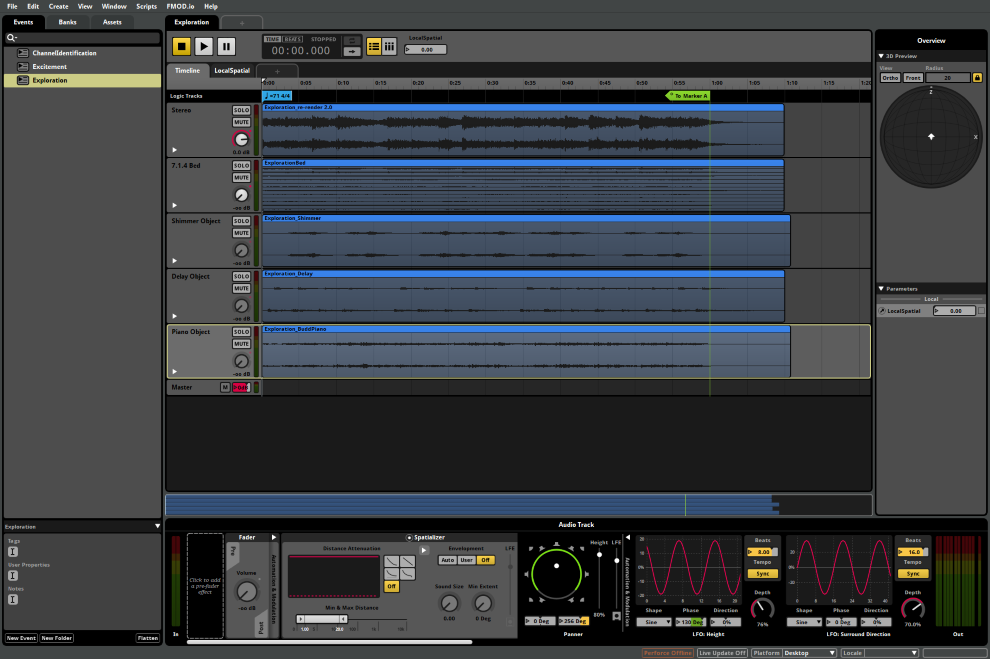
Task: Expand the Stereo track disclosure arrow
Action: click(x=175, y=150)
